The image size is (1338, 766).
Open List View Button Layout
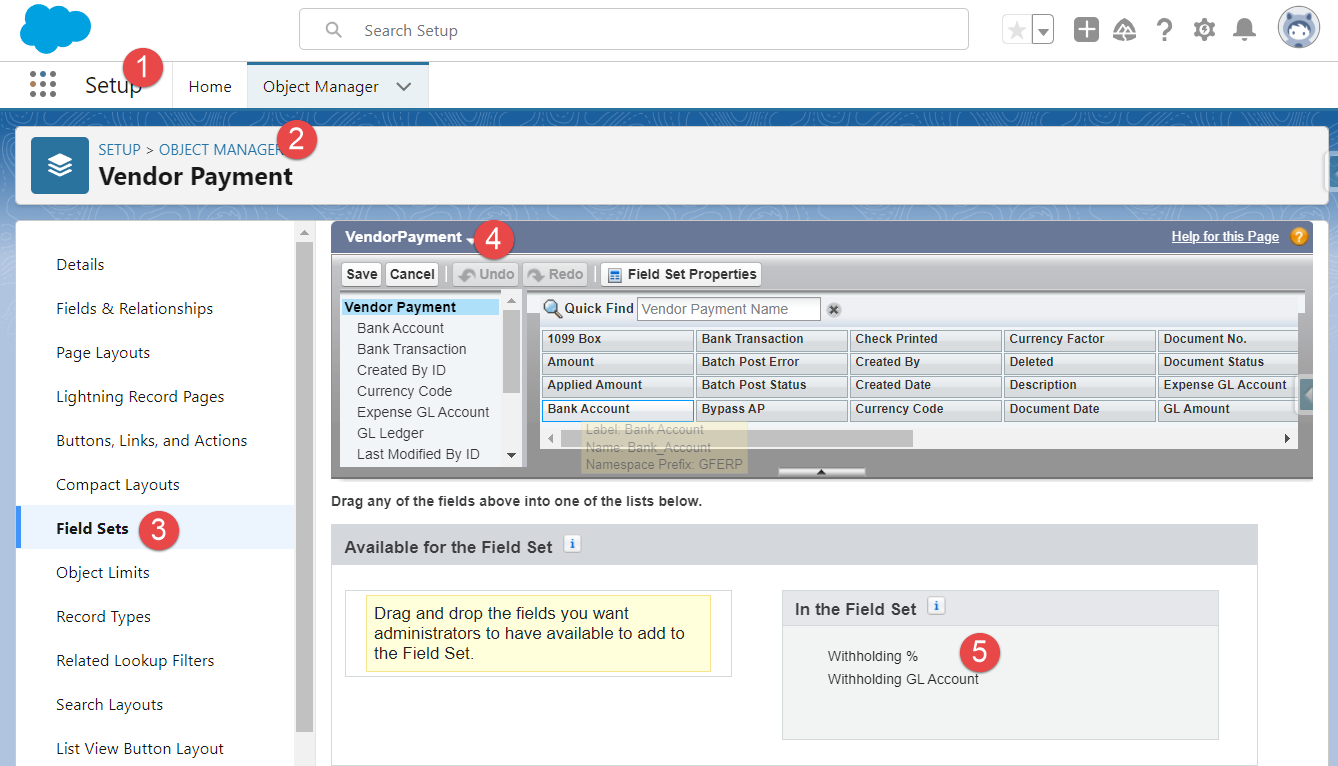(x=140, y=749)
